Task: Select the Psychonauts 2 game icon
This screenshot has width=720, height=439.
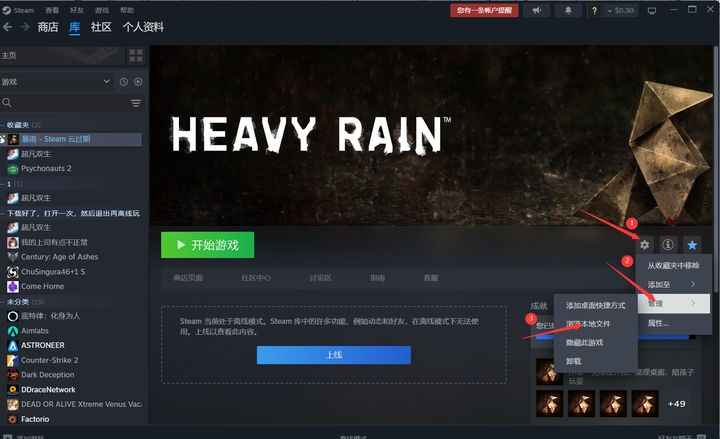Action: (13, 169)
